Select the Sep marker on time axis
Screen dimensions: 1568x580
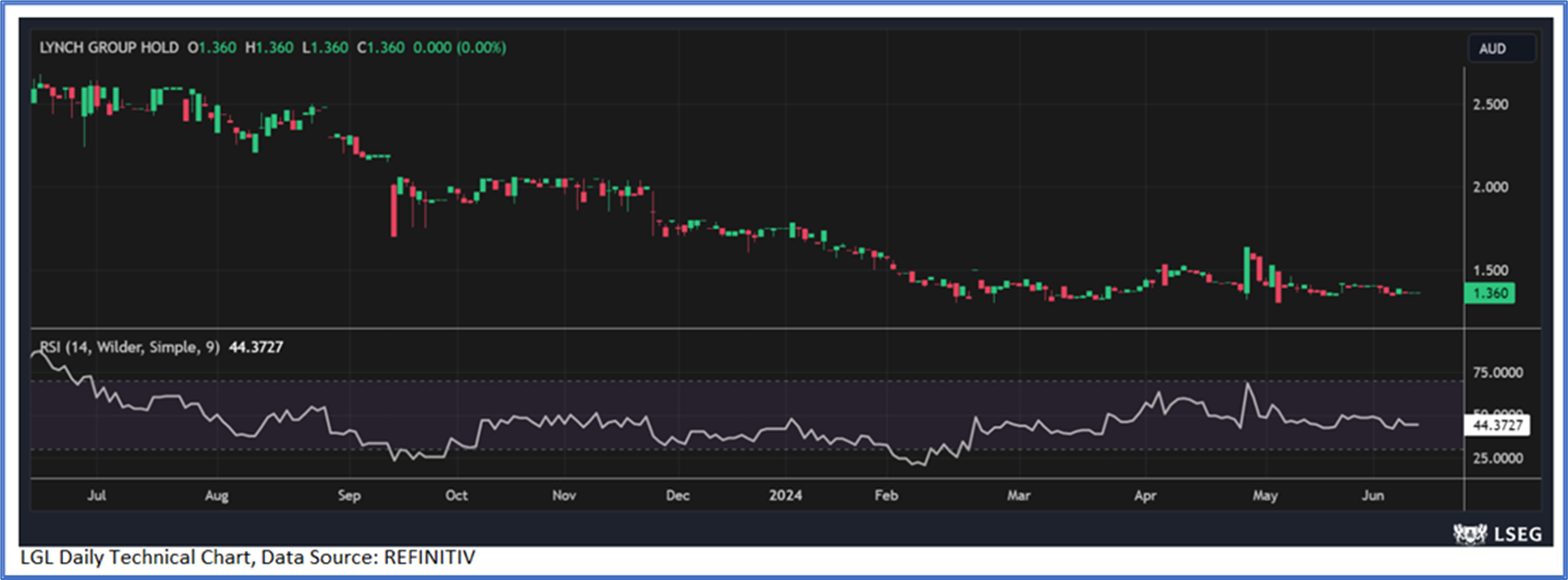point(348,494)
